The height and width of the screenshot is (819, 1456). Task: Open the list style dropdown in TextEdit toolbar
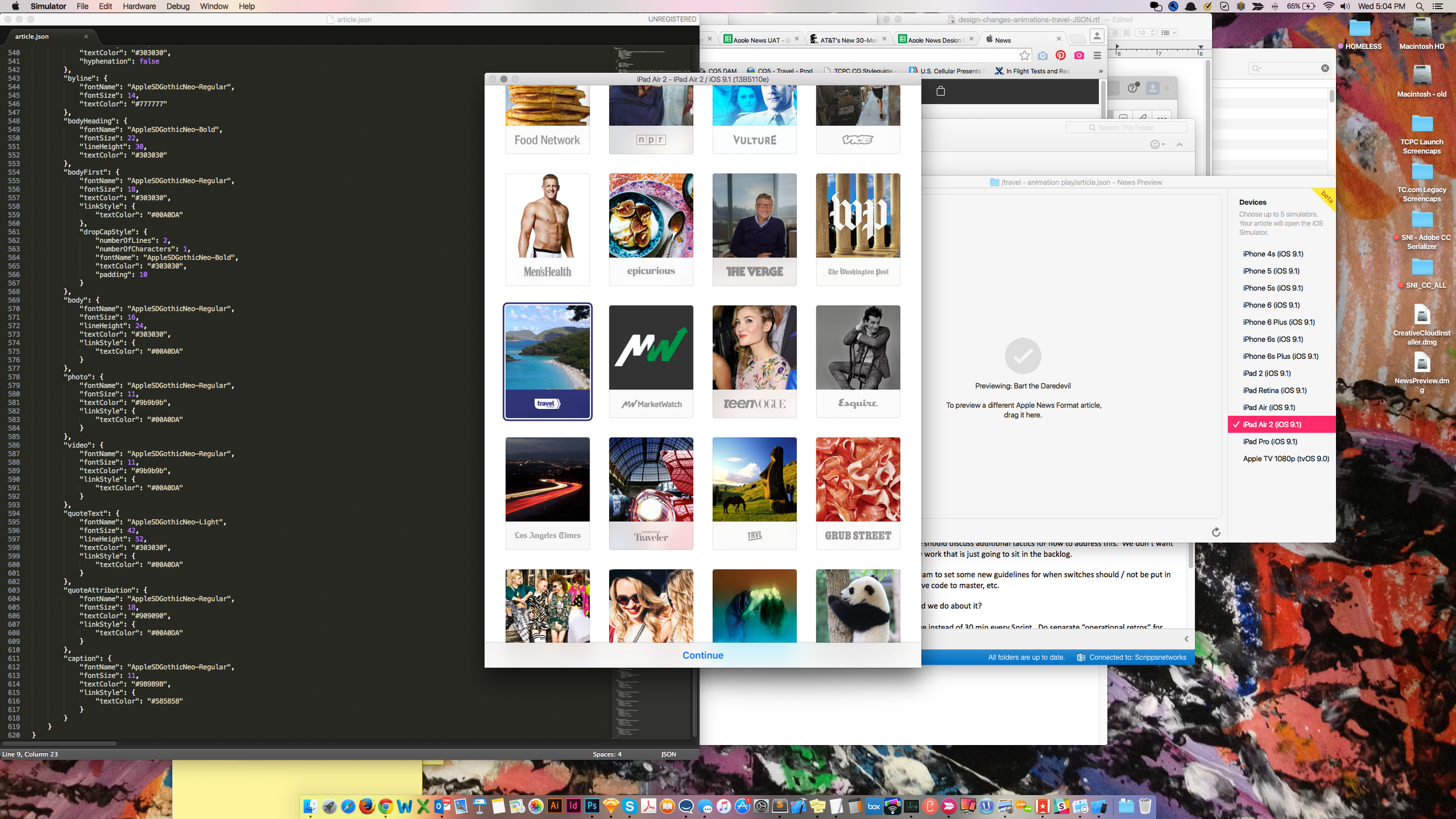[x=1168, y=33]
